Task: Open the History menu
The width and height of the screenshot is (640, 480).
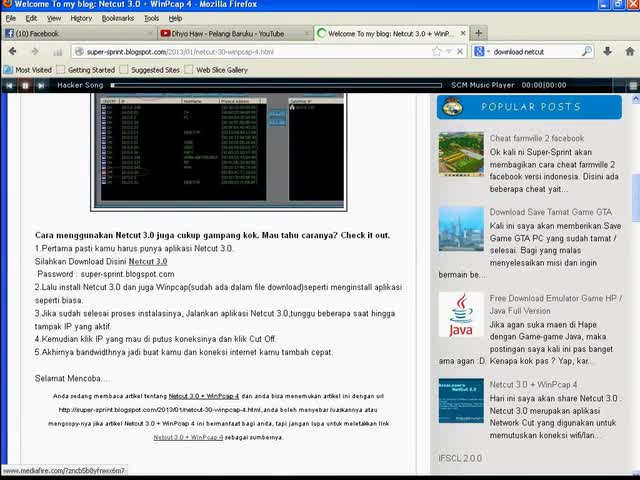Action: point(81,18)
